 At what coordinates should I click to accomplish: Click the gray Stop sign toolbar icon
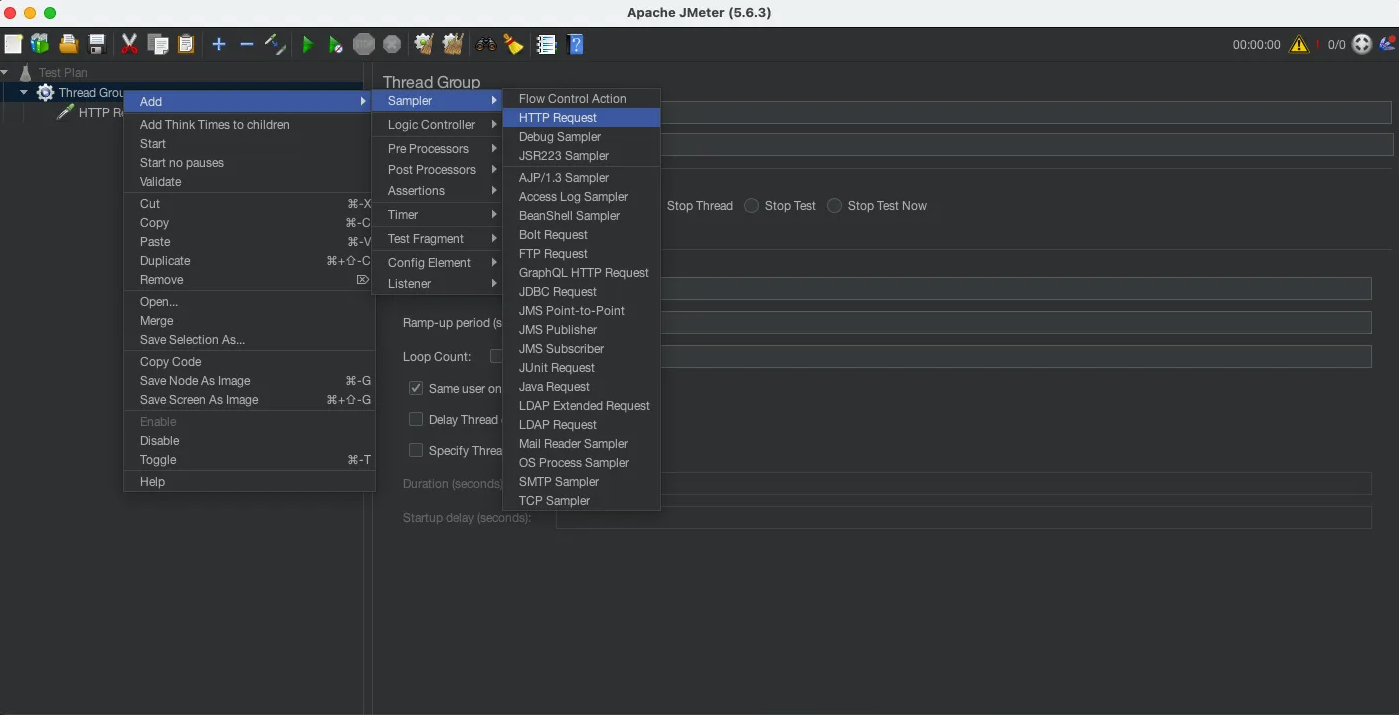(x=364, y=44)
